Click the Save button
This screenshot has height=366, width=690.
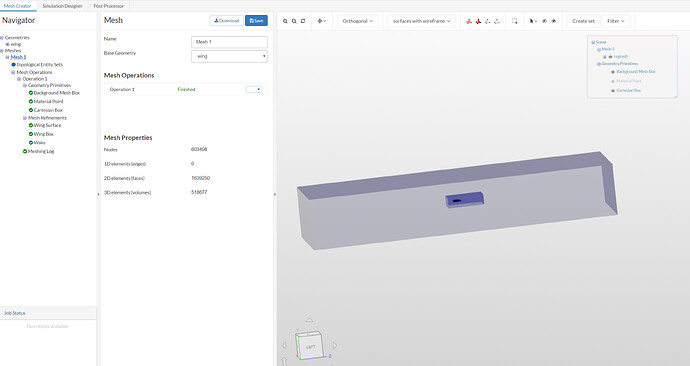coord(256,21)
